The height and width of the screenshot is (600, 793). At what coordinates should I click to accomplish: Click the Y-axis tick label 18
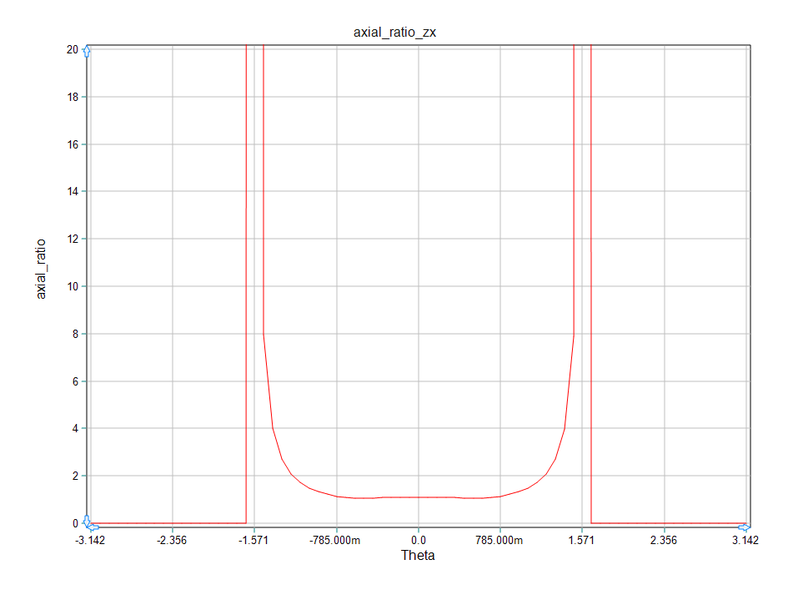[73, 97]
